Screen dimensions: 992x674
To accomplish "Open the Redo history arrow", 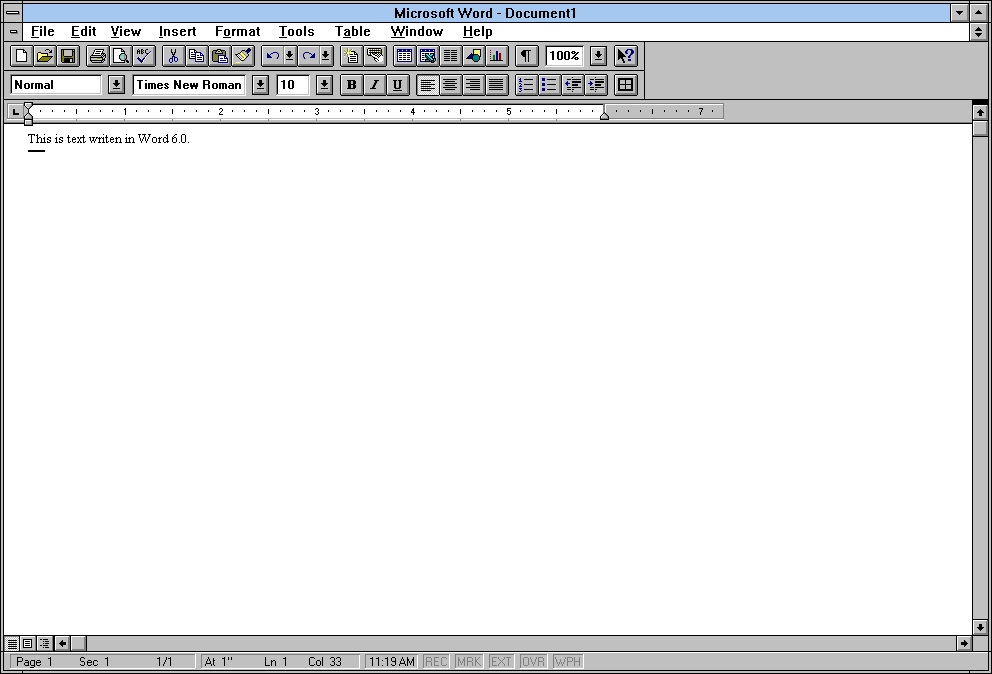I will coord(325,56).
